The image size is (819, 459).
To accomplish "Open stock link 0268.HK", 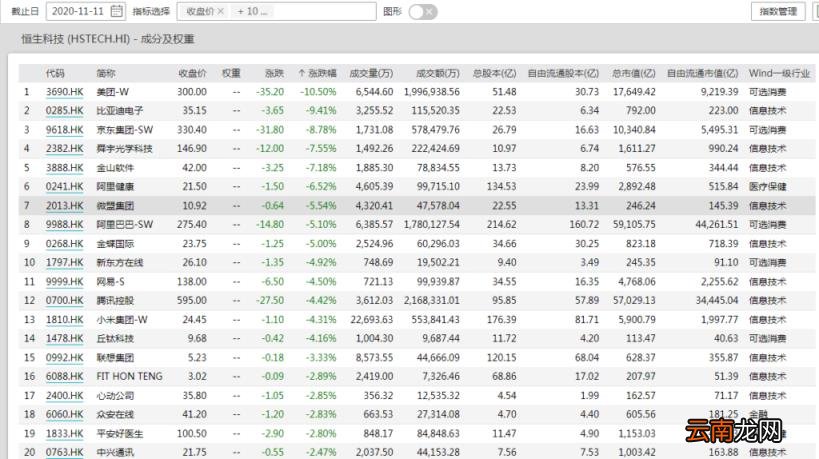I will [x=65, y=244].
